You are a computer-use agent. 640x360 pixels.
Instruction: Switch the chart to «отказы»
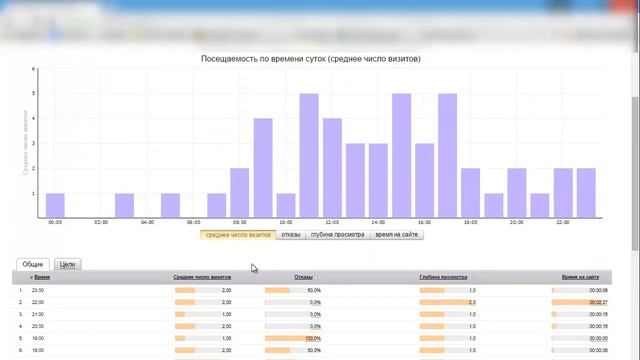(x=291, y=235)
